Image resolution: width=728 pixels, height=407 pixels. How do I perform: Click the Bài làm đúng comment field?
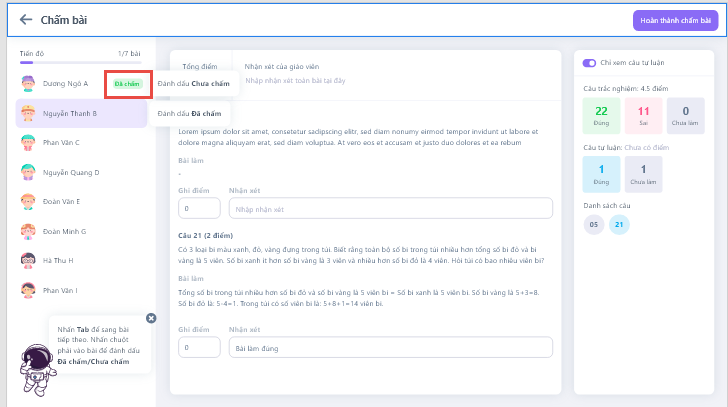coord(390,347)
